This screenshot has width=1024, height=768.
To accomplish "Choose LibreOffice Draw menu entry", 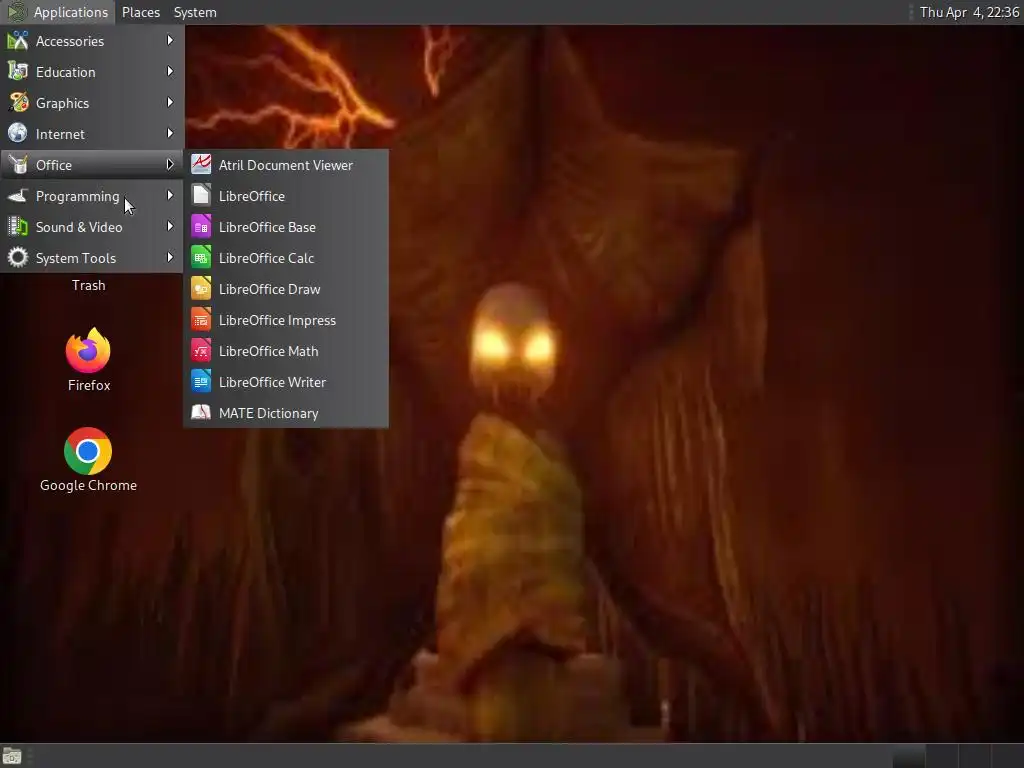I will click(286, 289).
